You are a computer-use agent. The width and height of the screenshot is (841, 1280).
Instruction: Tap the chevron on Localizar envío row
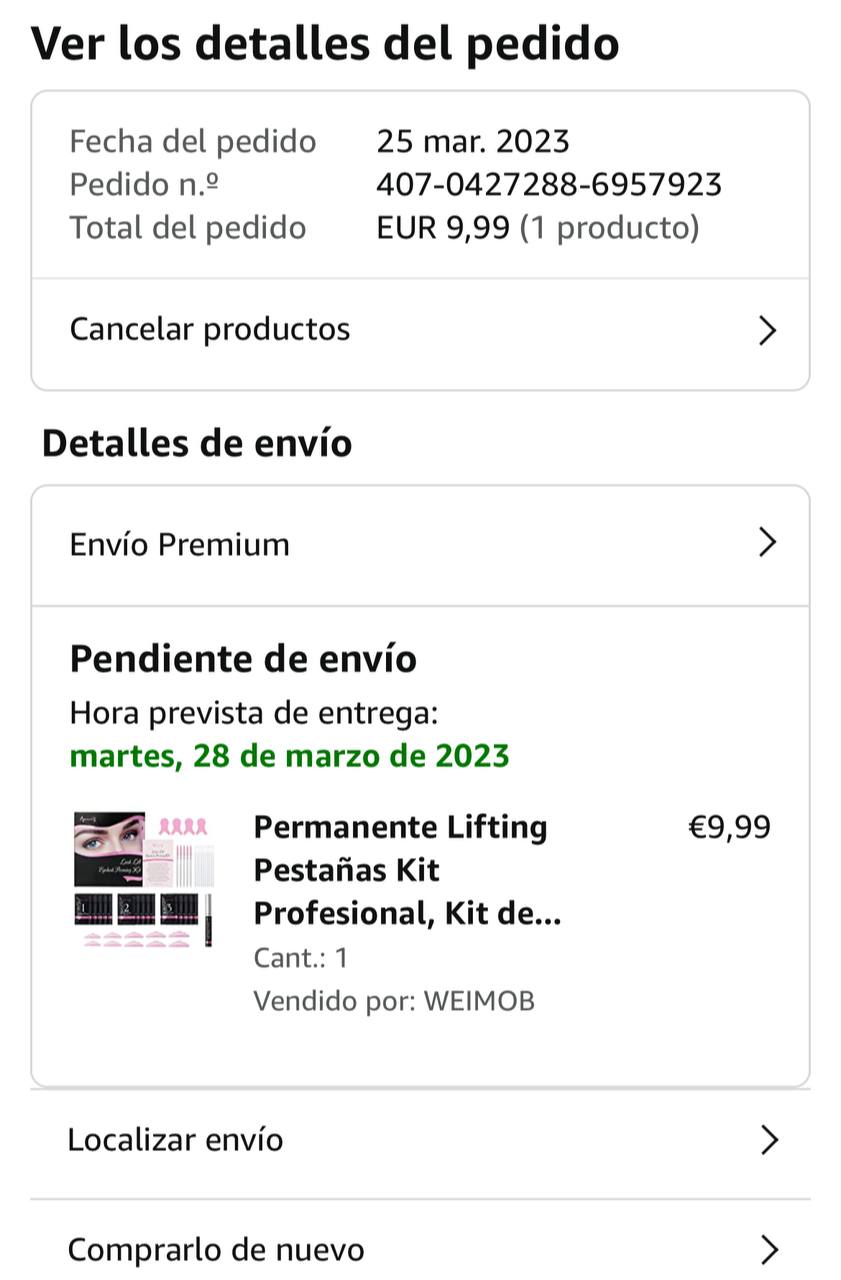[768, 1140]
